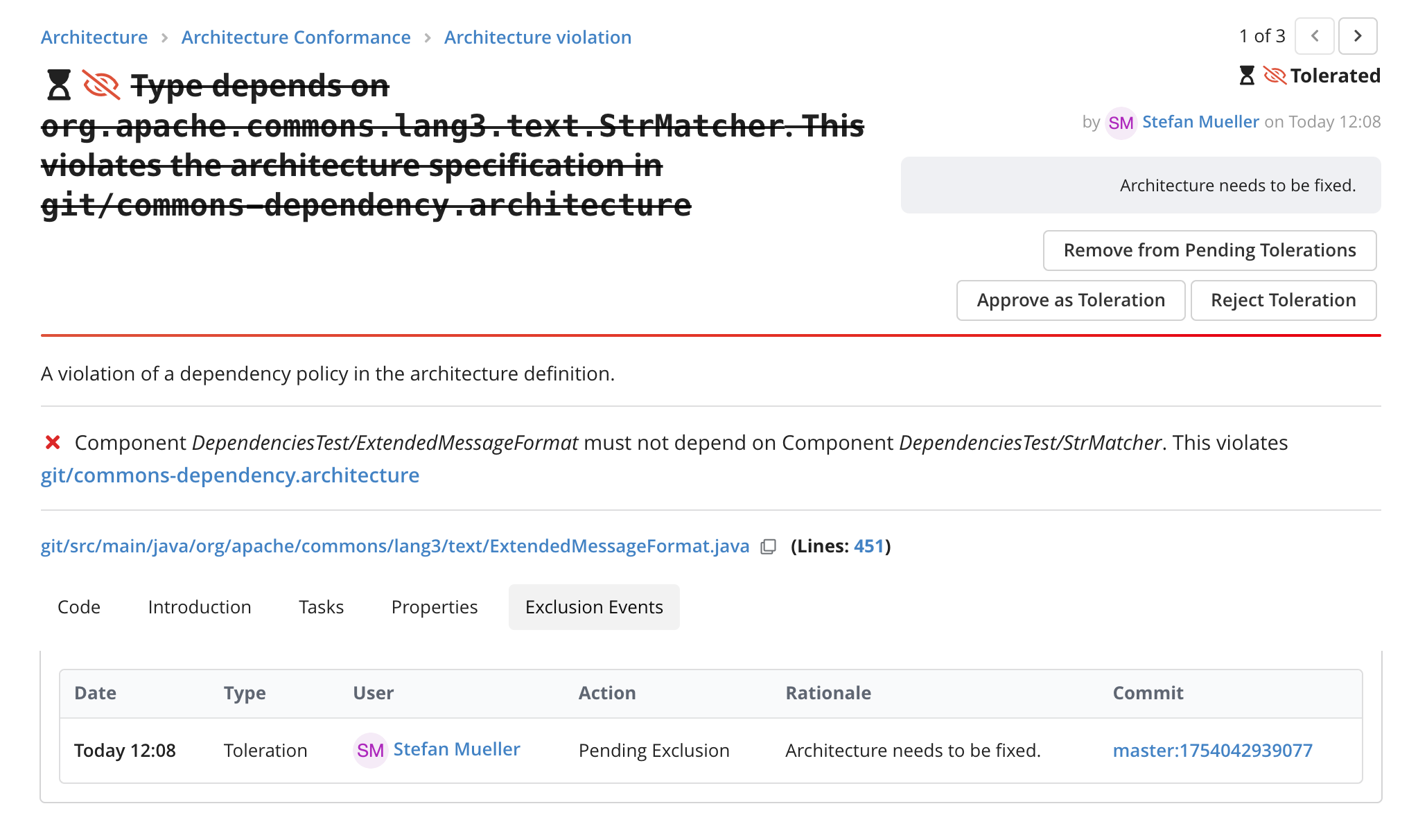Click the SM avatar in Exclusion Events table

point(370,750)
